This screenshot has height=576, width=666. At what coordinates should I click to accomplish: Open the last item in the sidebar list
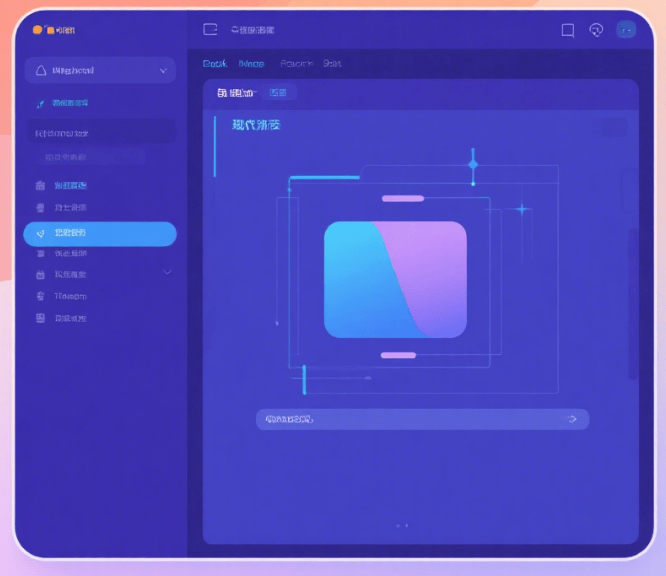[x=70, y=318]
